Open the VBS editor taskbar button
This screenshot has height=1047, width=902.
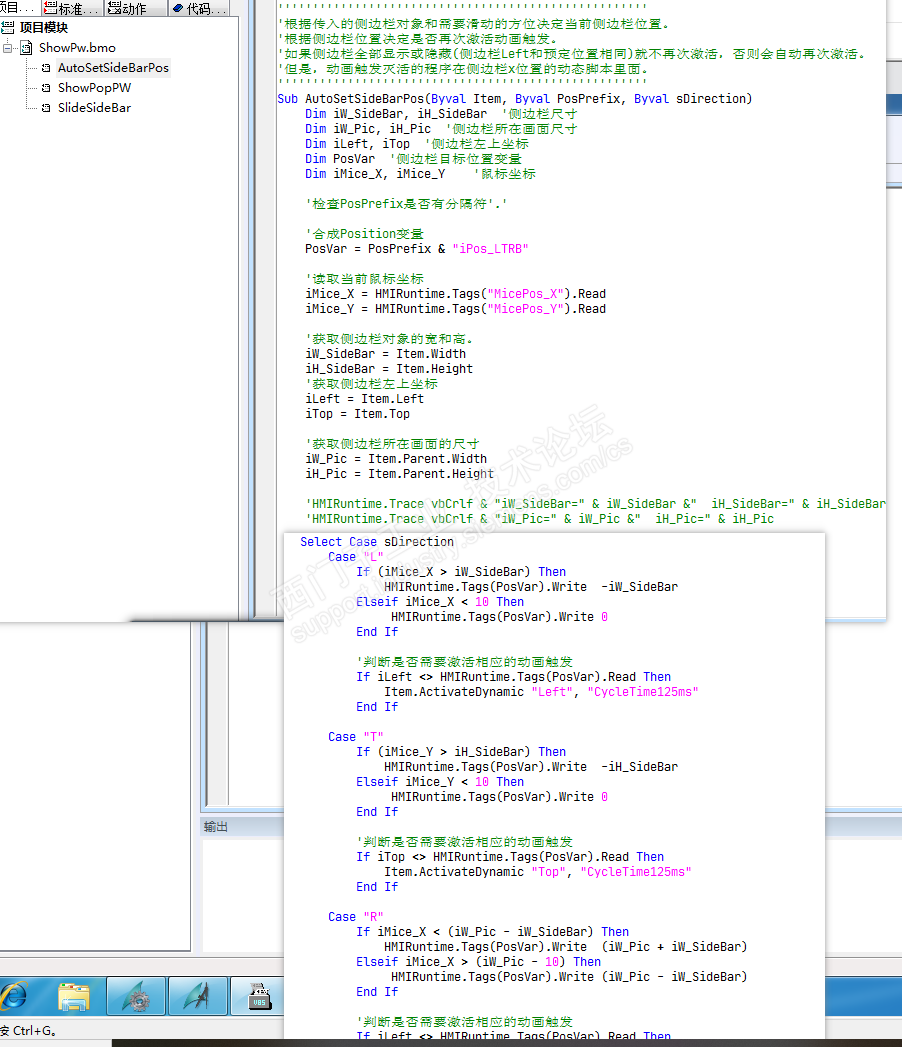click(x=258, y=996)
